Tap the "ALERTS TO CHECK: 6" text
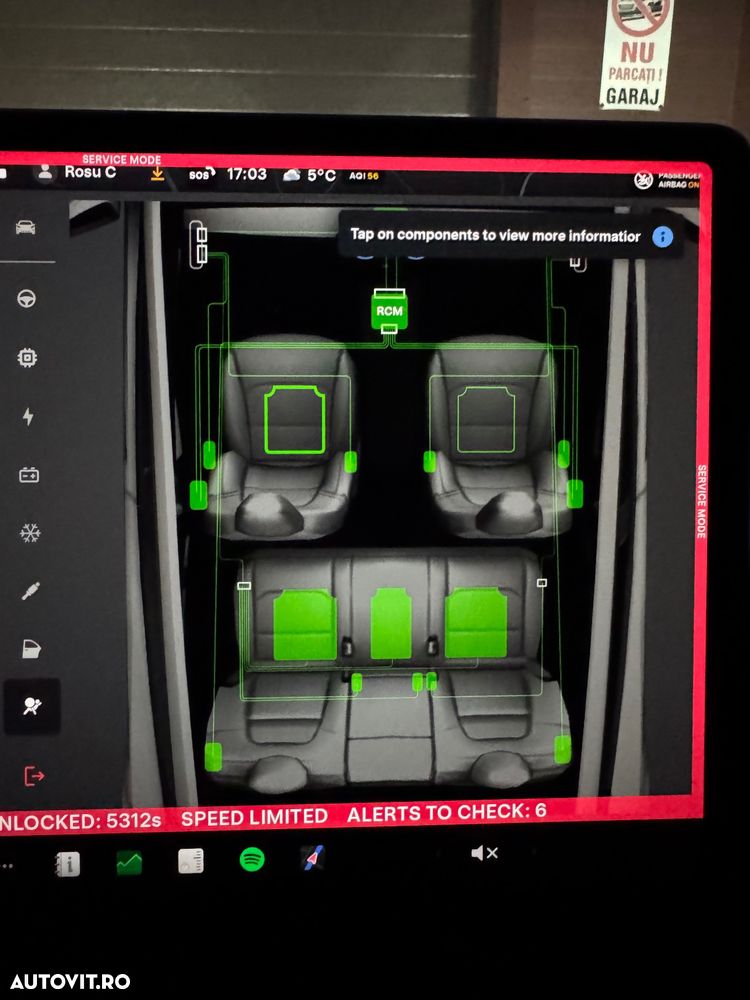This screenshot has width=750, height=1000. [446, 812]
